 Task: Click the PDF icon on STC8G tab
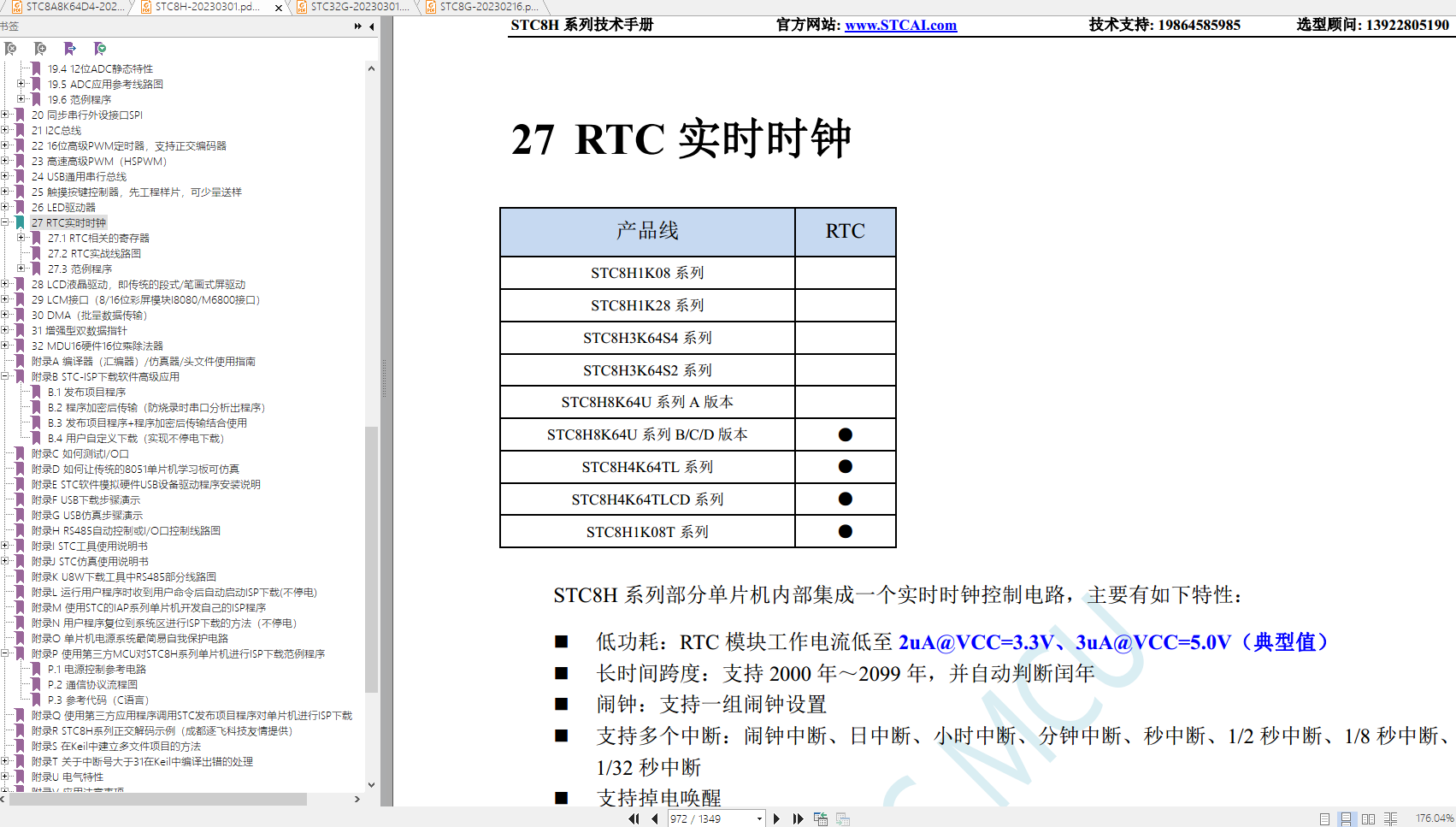(x=430, y=7)
